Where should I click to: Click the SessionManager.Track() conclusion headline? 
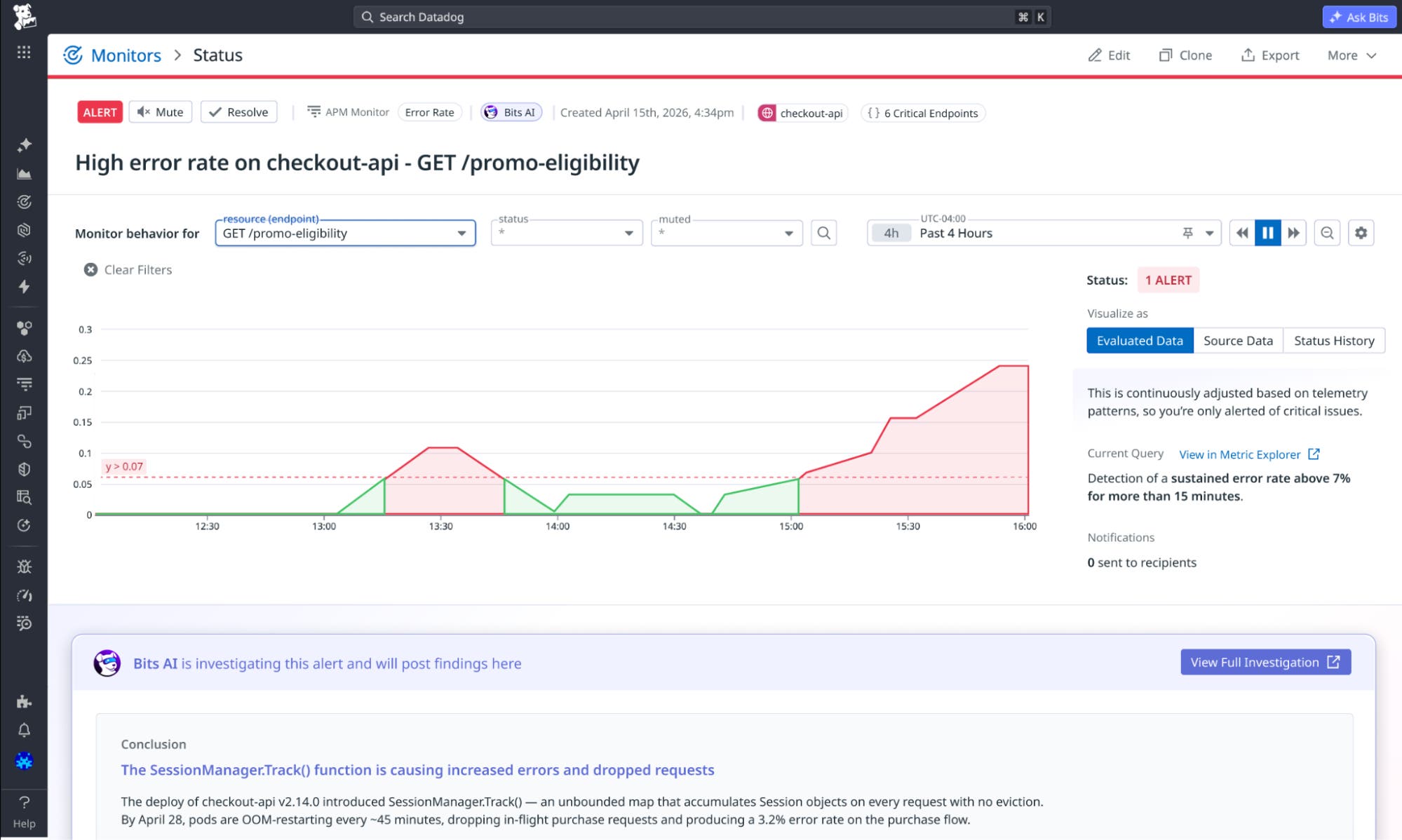click(417, 770)
